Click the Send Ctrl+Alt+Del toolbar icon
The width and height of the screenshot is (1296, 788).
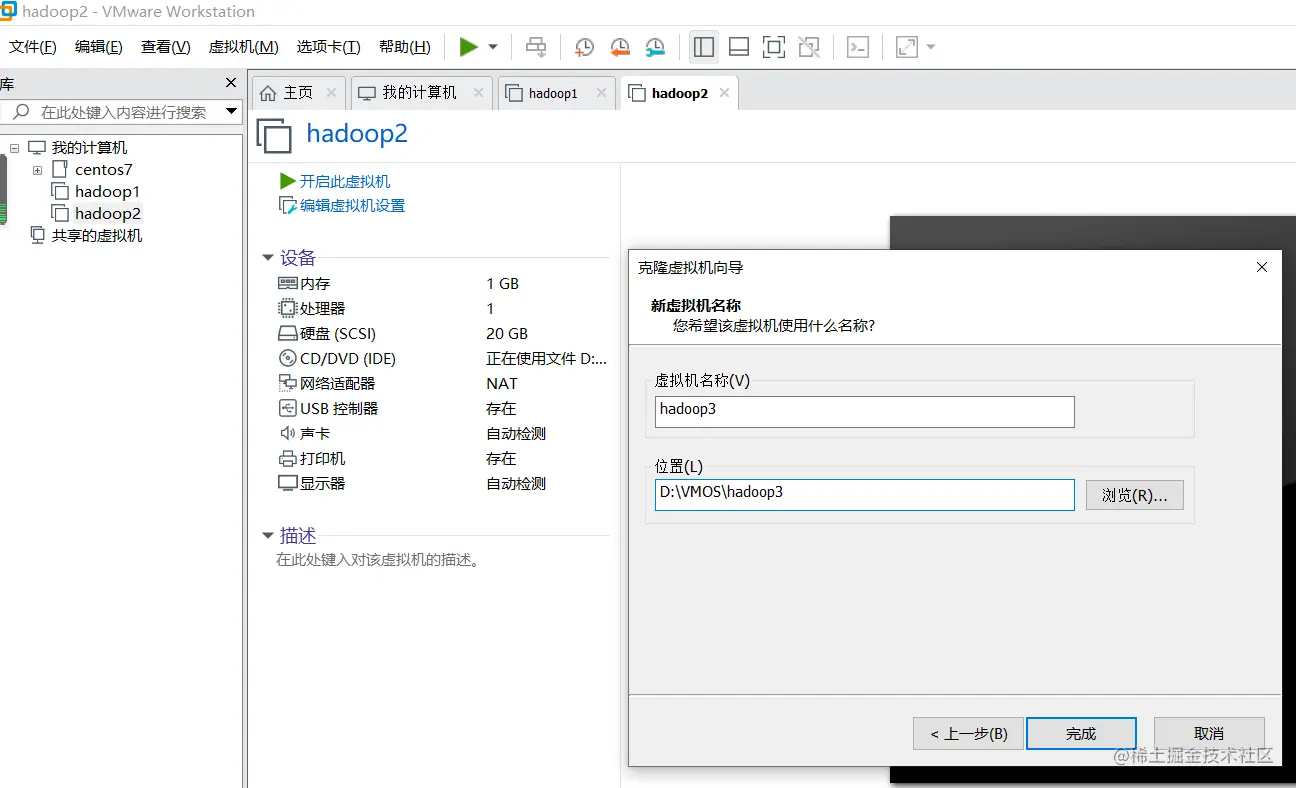(x=536, y=47)
